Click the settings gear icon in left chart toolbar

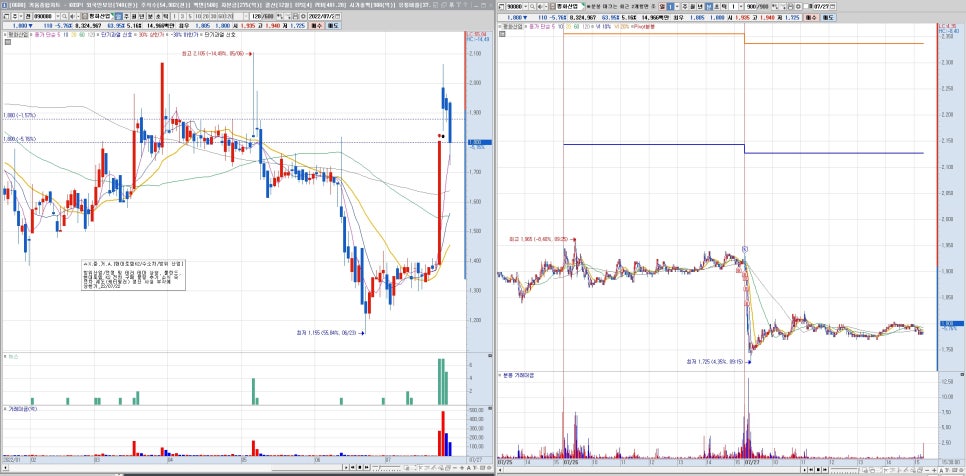(x=303, y=17)
